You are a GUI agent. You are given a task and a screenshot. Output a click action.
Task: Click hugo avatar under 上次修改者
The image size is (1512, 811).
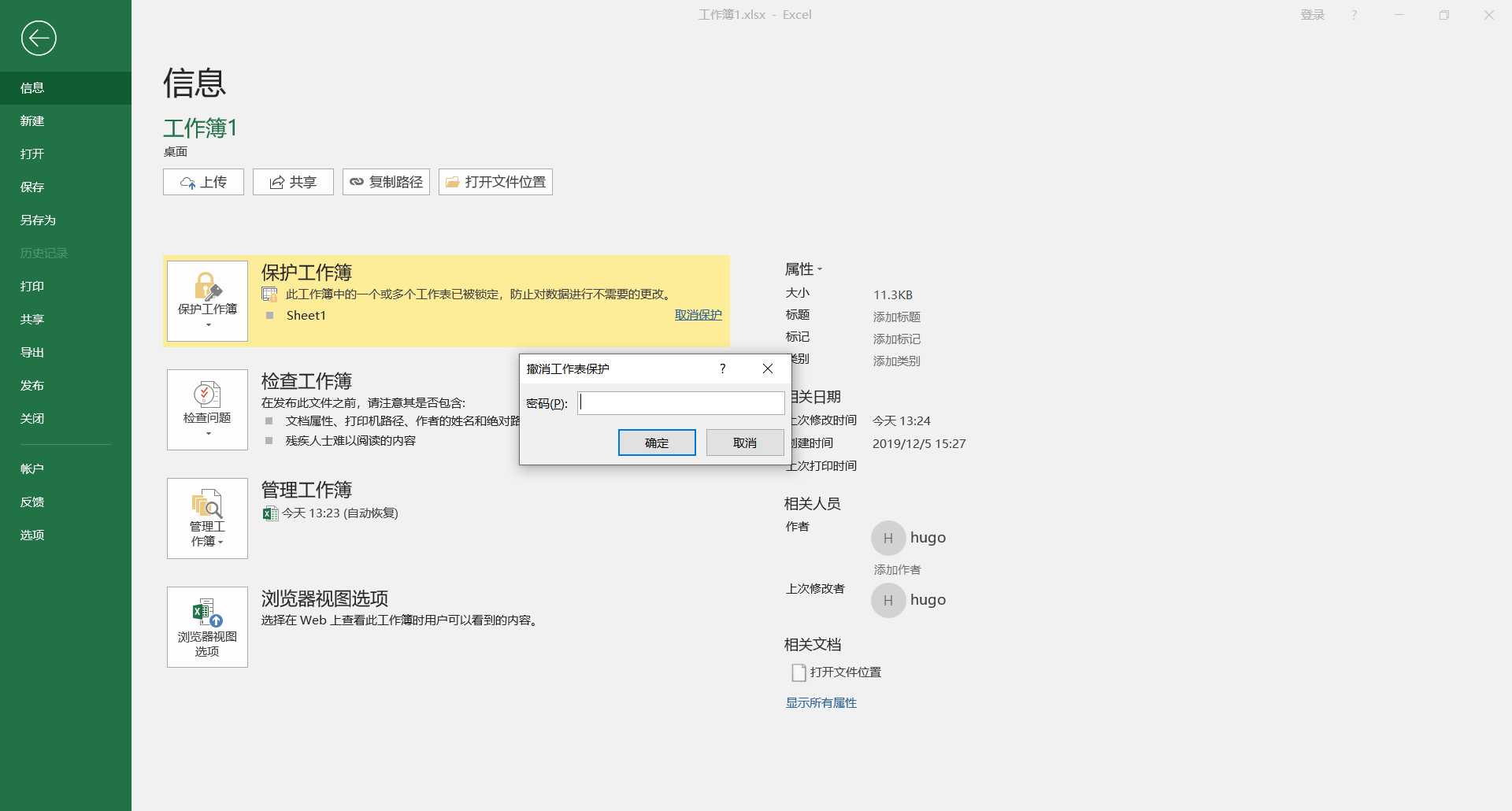point(888,600)
